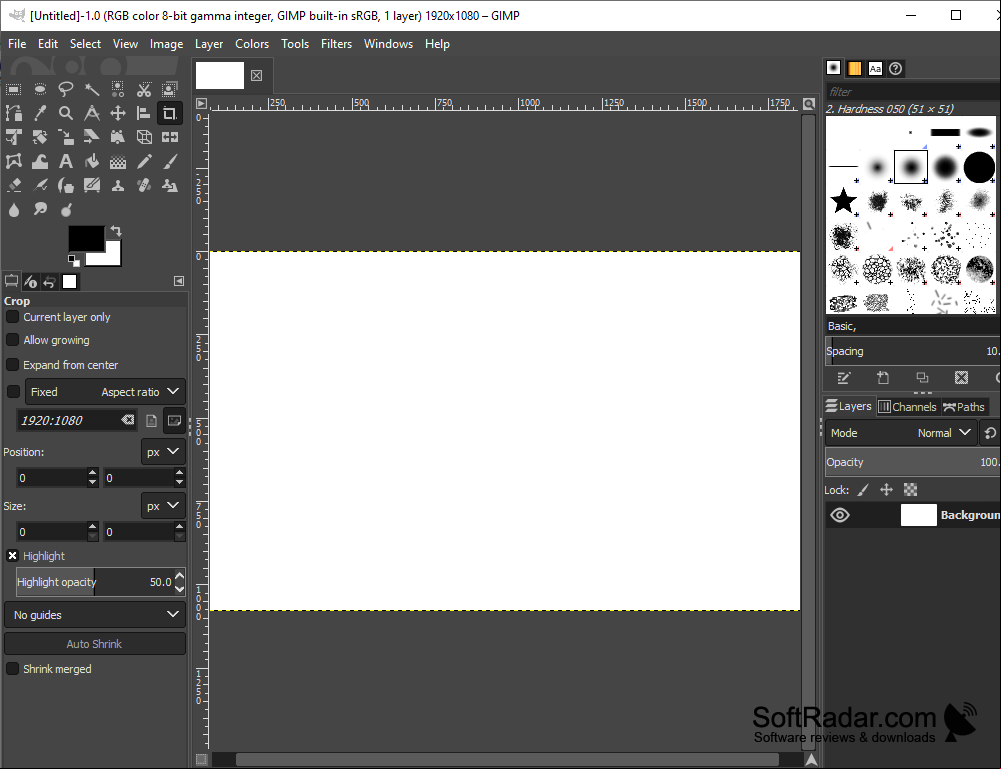Tick the Fixed aspect ratio checkbox
Image resolution: width=1001 pixels, height=769 pixels.
pos(13,392)
